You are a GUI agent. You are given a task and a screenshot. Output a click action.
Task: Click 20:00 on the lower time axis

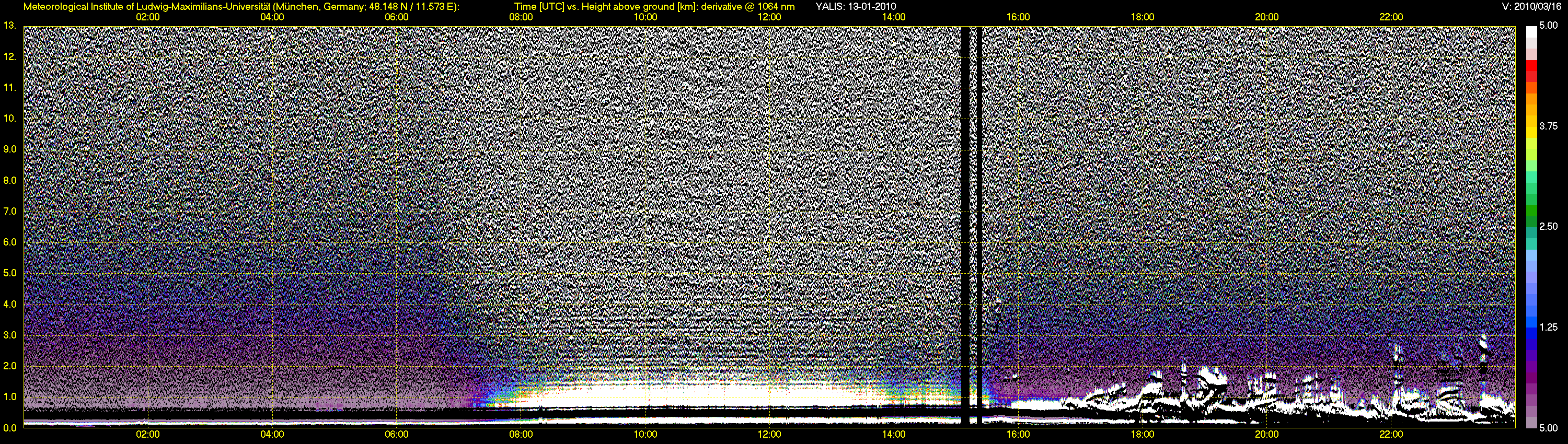click(1267, 434)
